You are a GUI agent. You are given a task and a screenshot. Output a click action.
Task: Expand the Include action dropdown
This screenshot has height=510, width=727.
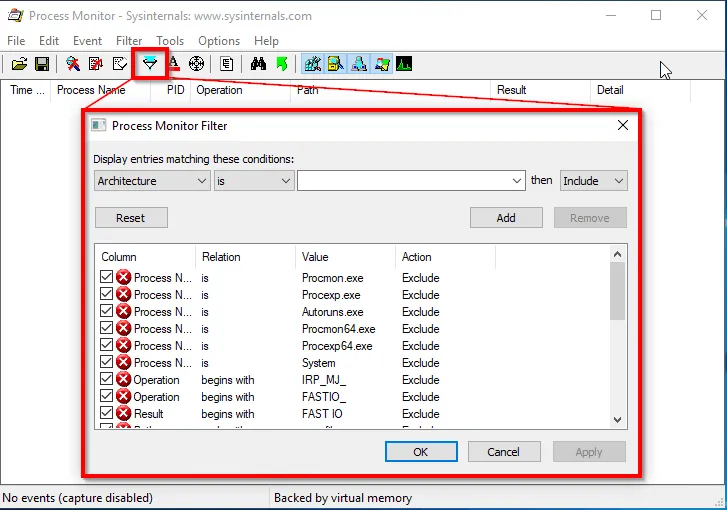593,181
